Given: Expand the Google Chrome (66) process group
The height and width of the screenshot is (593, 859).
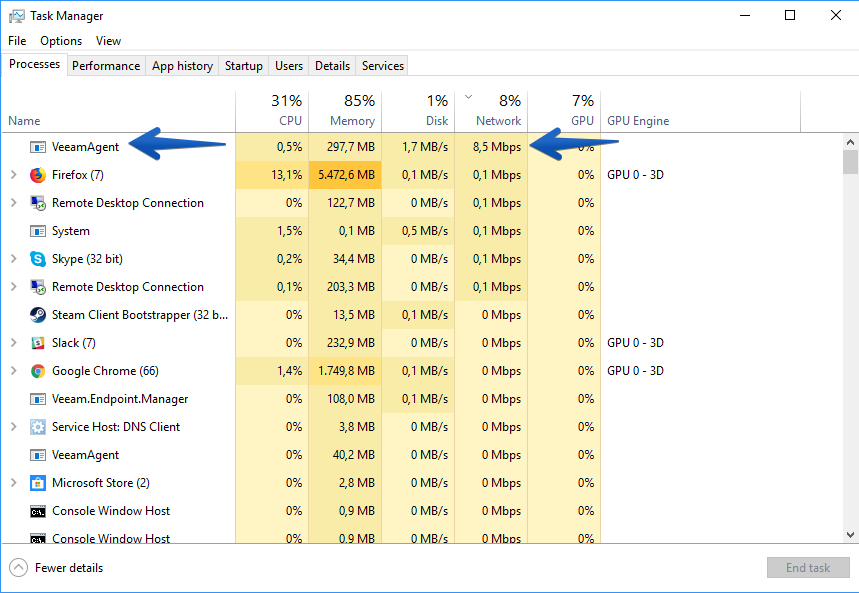Looking at the screenshot, I should pos(14,370).
